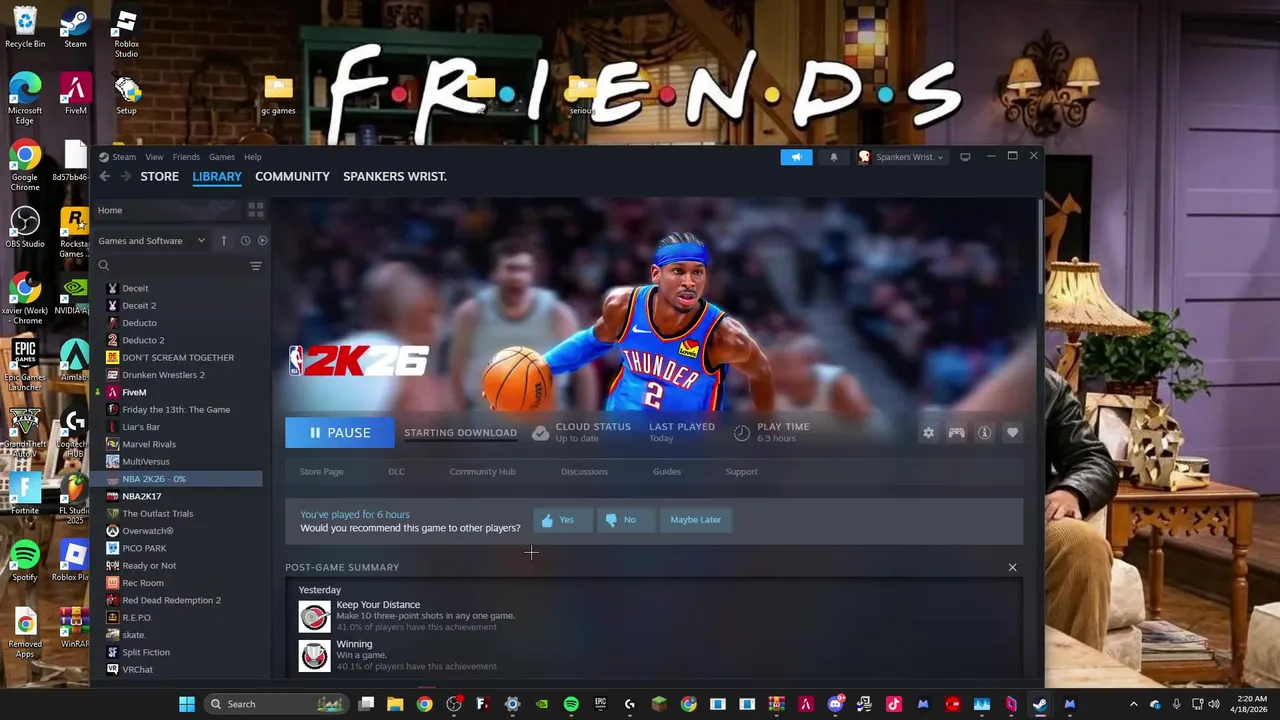Open the DLC link

[396, 472]
